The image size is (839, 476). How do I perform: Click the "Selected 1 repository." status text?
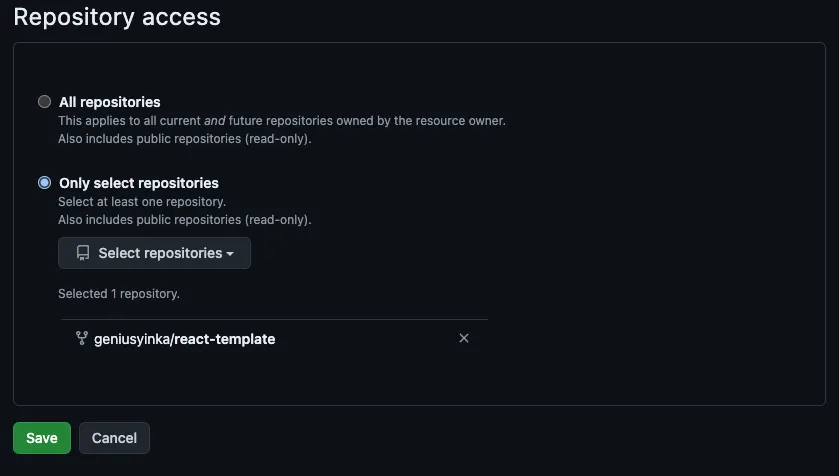(119, 294)
